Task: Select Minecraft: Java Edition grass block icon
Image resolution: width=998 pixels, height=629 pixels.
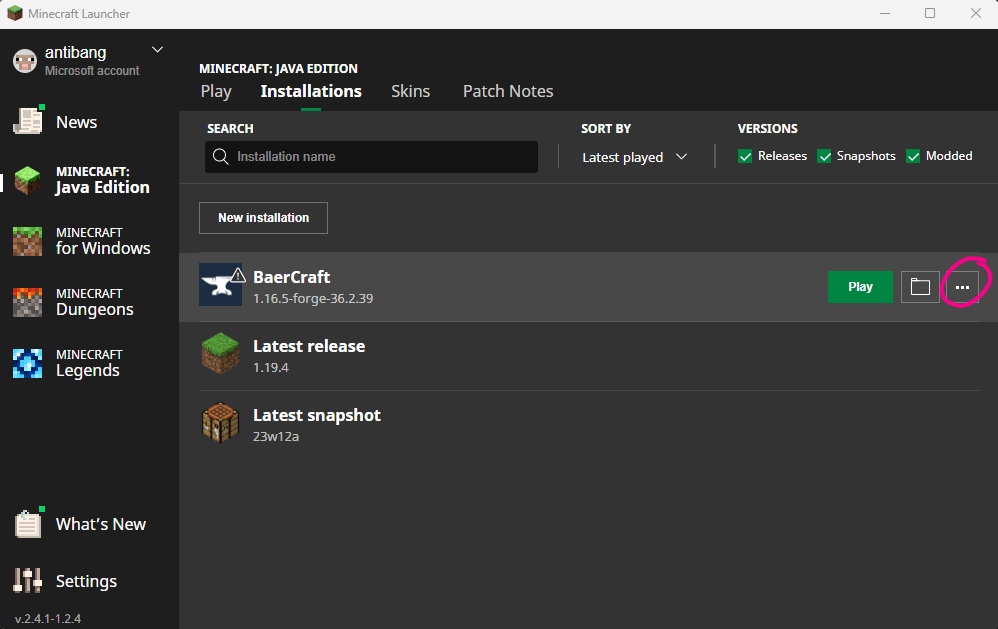Action: point(28,181)
